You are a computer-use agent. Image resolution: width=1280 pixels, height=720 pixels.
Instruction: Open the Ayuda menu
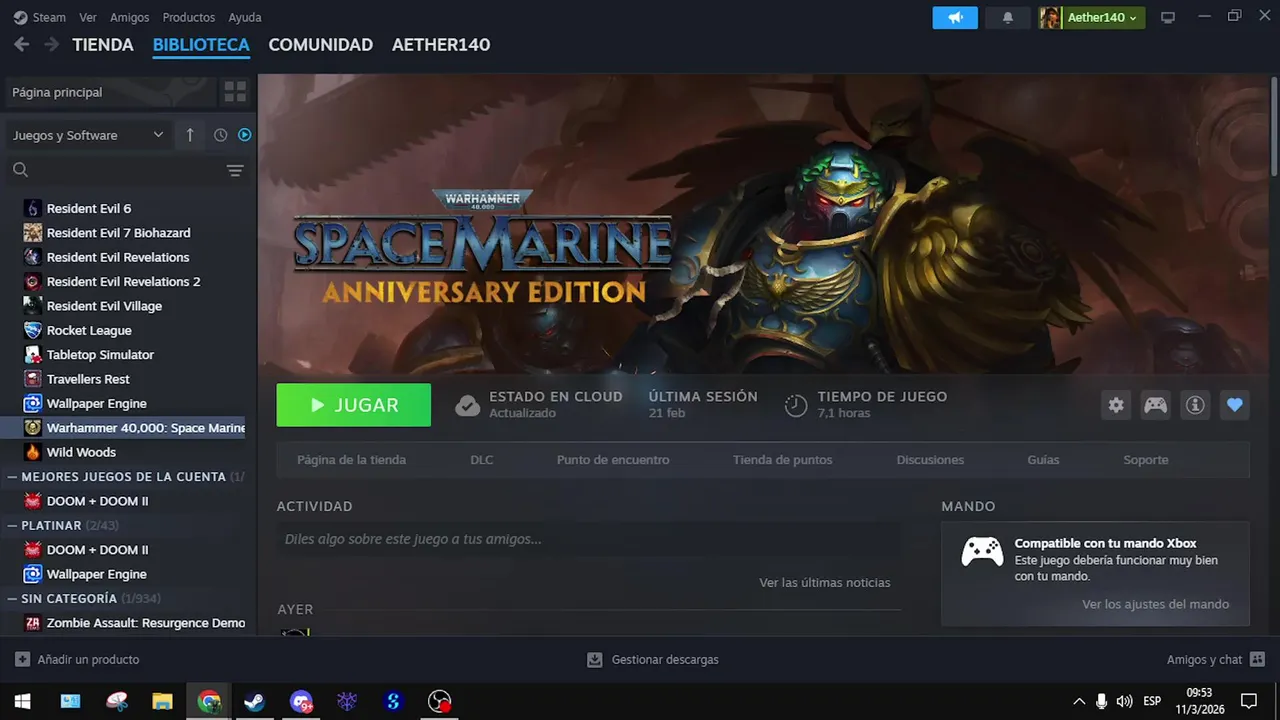[x=245, y=17]
